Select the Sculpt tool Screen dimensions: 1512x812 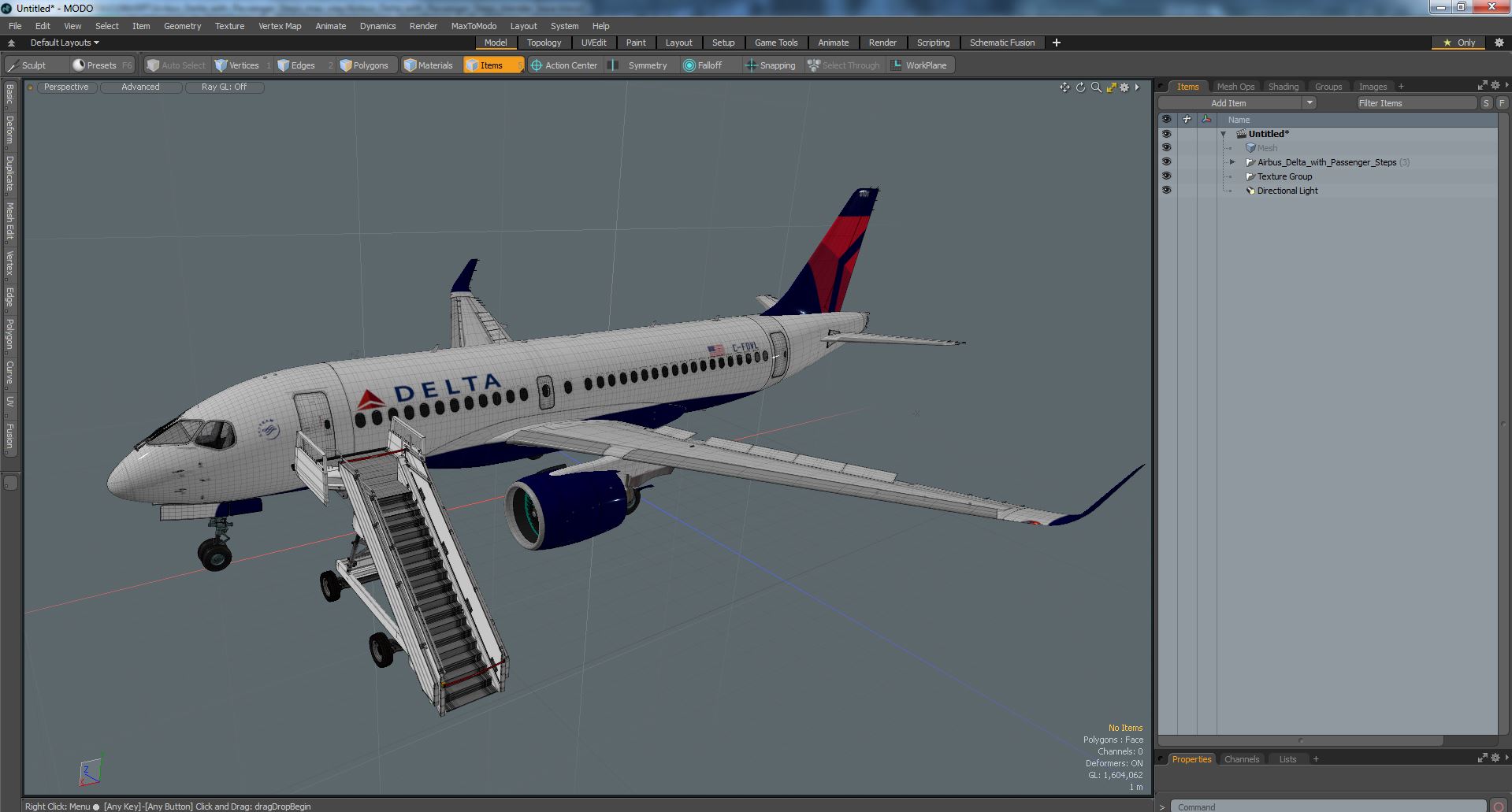pos(27,65)
